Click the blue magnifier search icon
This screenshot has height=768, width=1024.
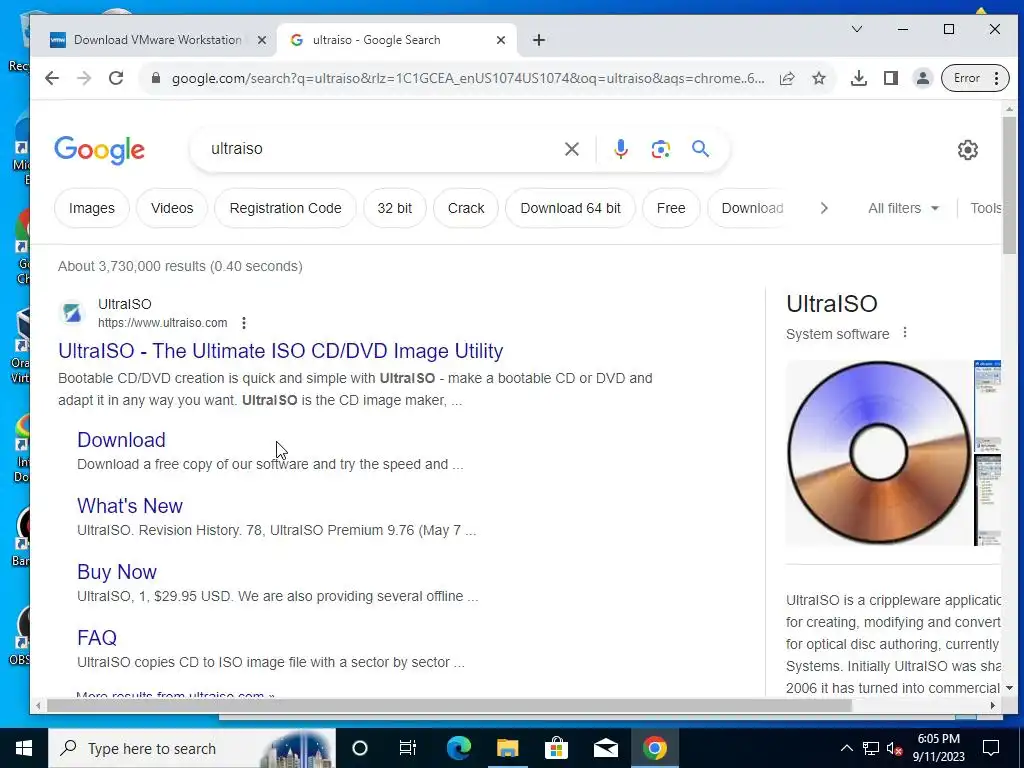click(700, 149)
